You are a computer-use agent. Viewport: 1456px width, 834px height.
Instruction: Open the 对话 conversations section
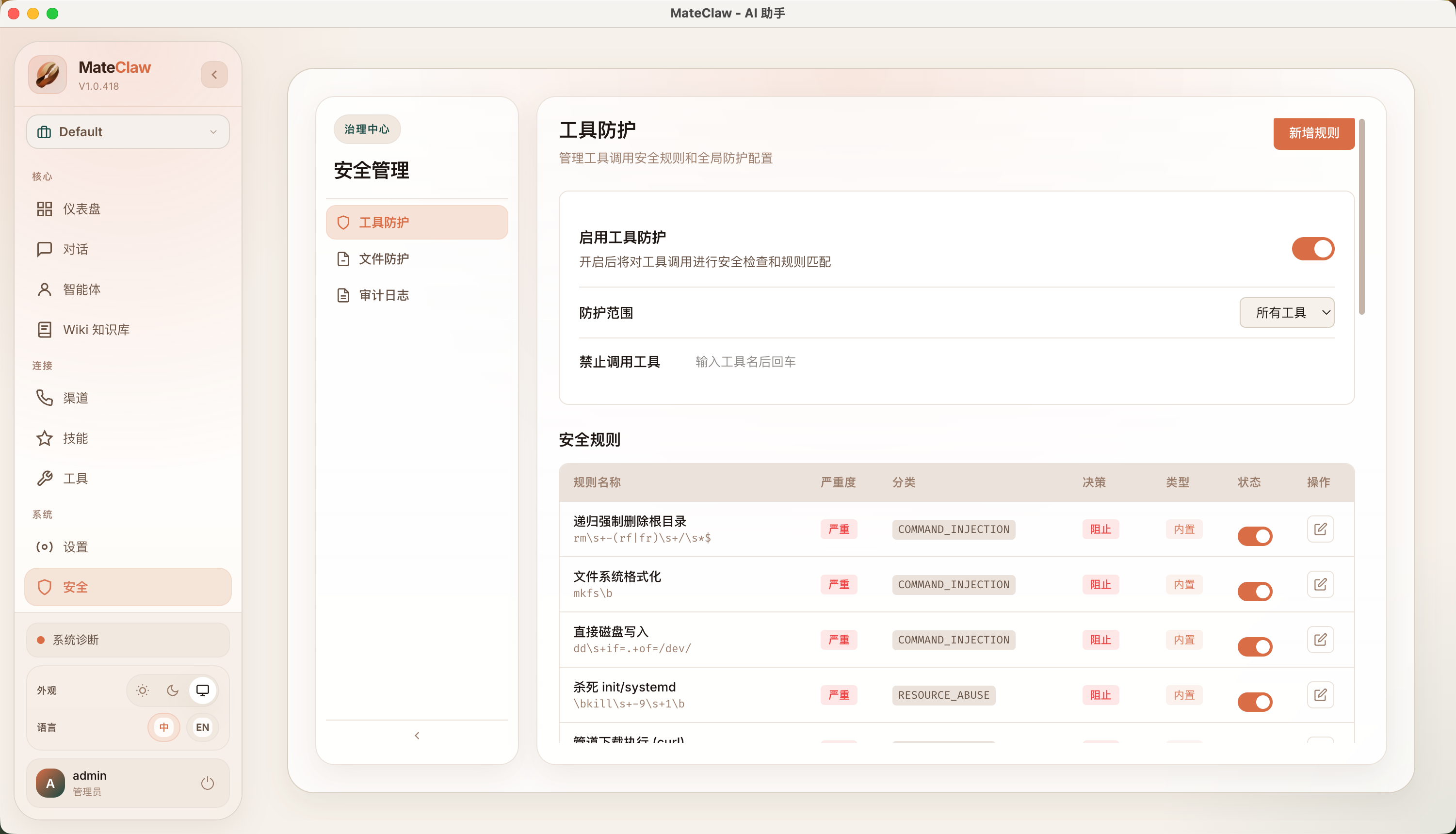(x=75, y=249)
